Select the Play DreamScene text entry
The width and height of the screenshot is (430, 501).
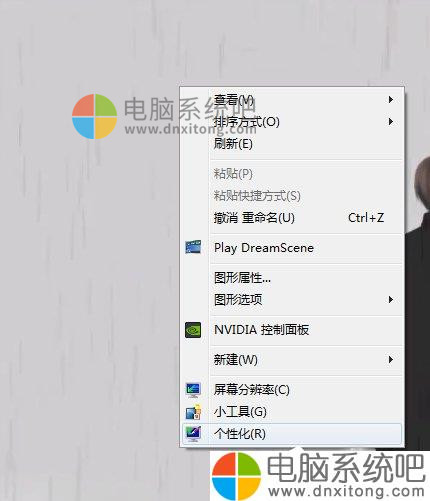[x=264, y=248]
